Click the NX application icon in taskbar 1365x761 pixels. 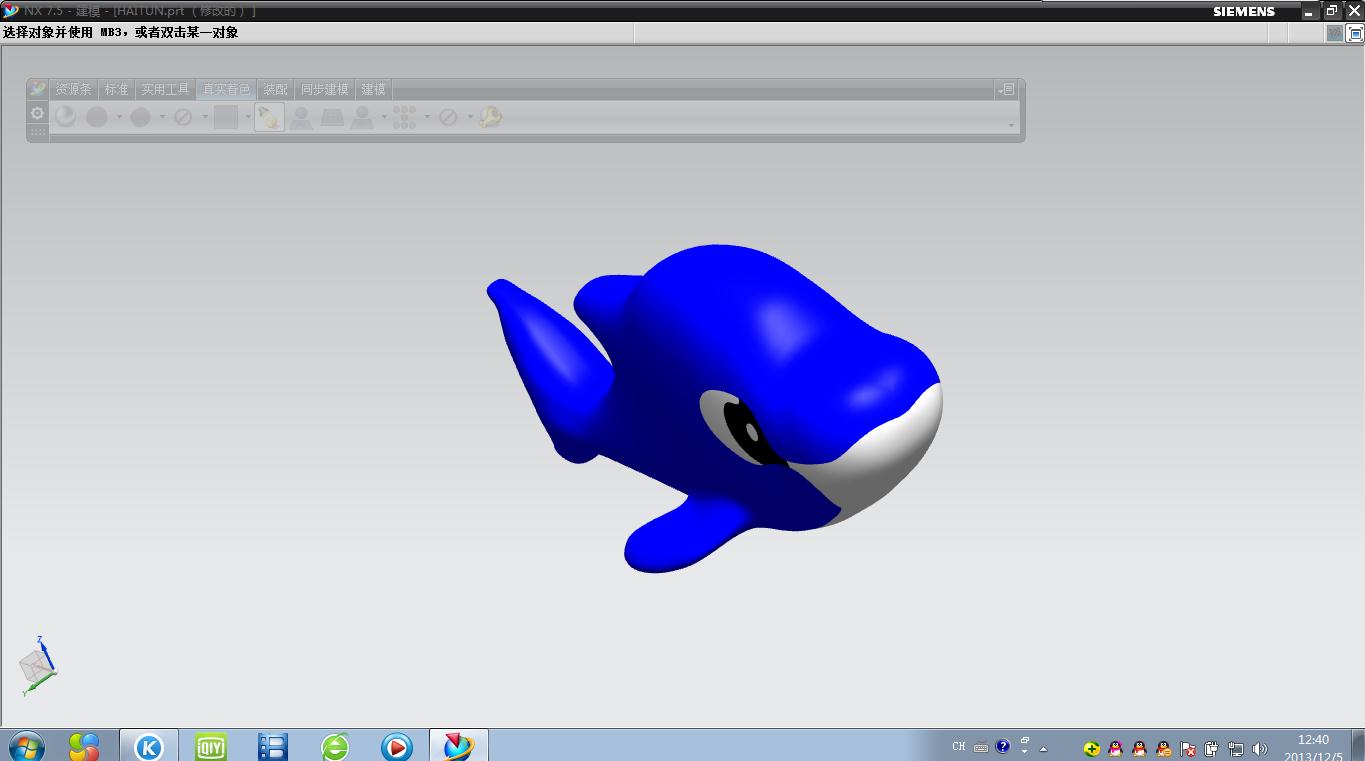click(459, 746)
